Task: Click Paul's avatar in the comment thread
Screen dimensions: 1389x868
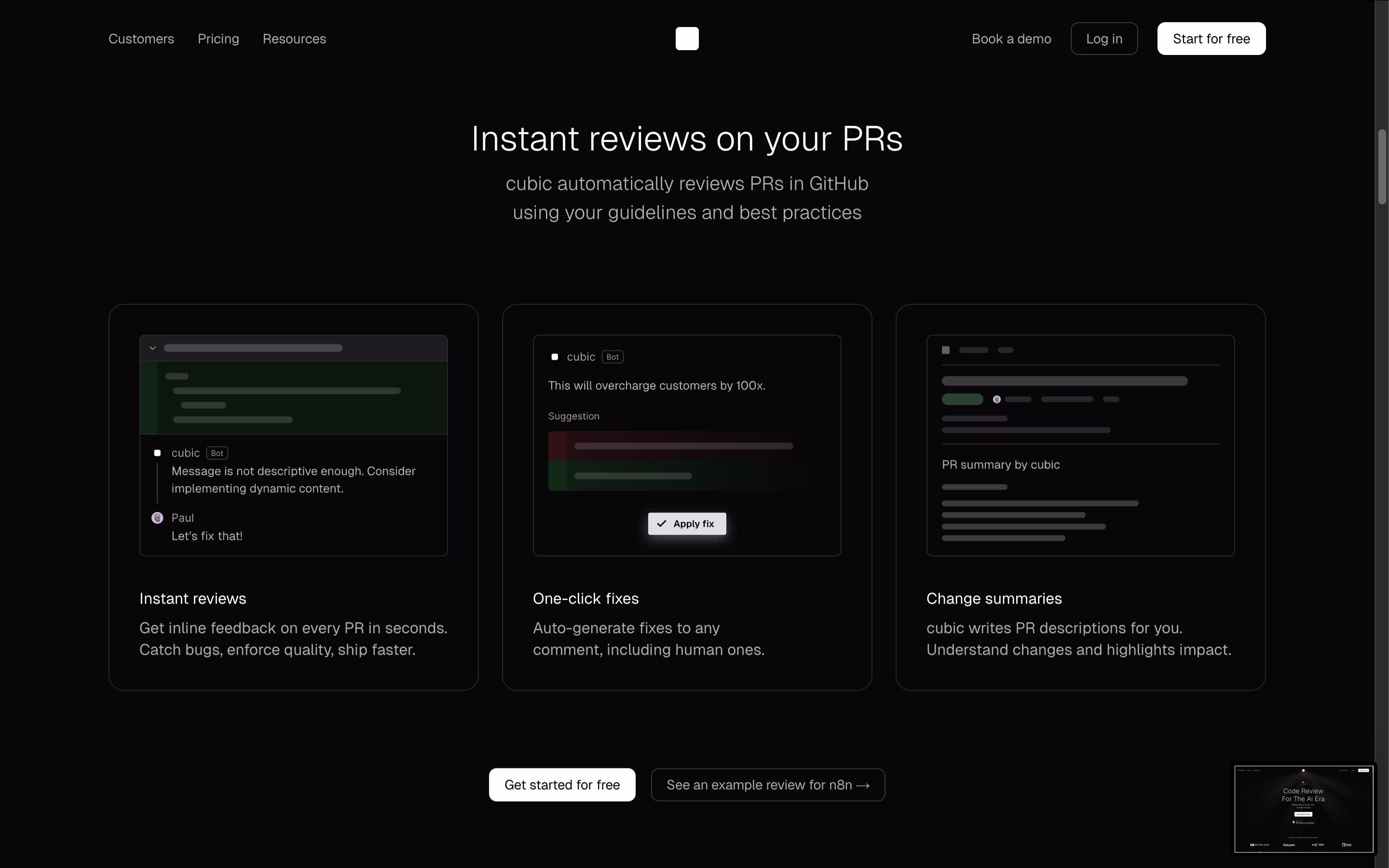Action: click(157, 518)
